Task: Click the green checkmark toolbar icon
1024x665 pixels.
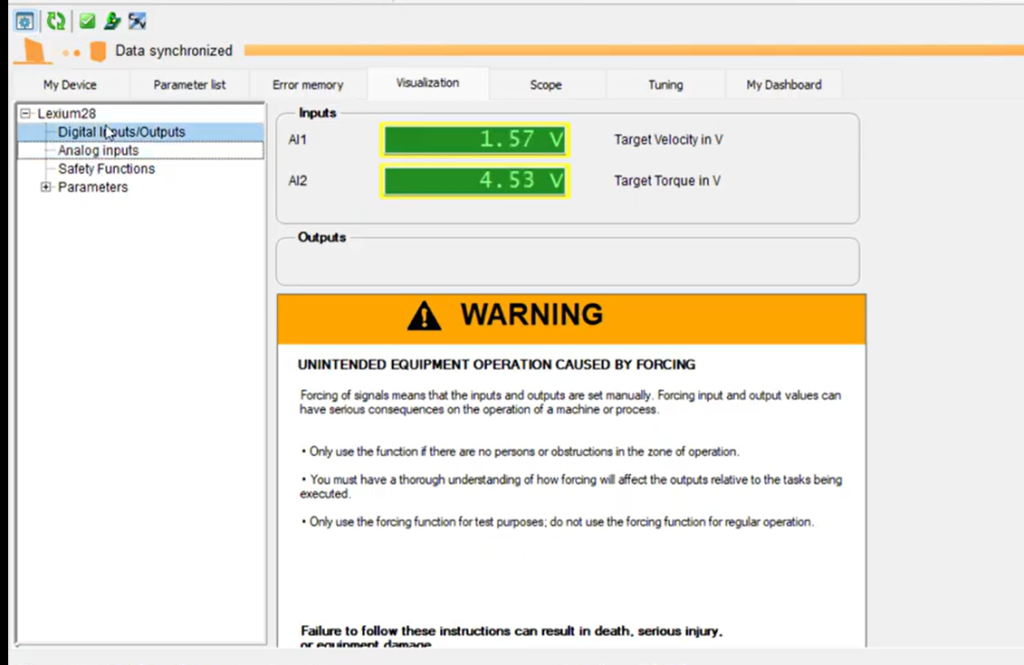Action: click(x=88, y=20)
